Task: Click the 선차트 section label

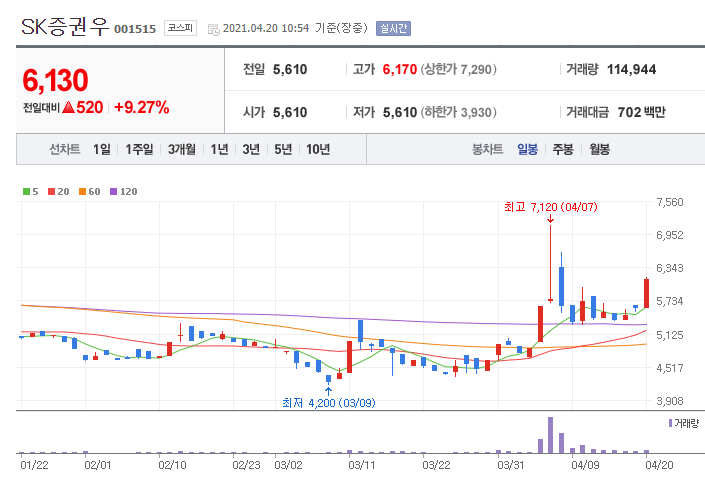Action: [65, 149]
